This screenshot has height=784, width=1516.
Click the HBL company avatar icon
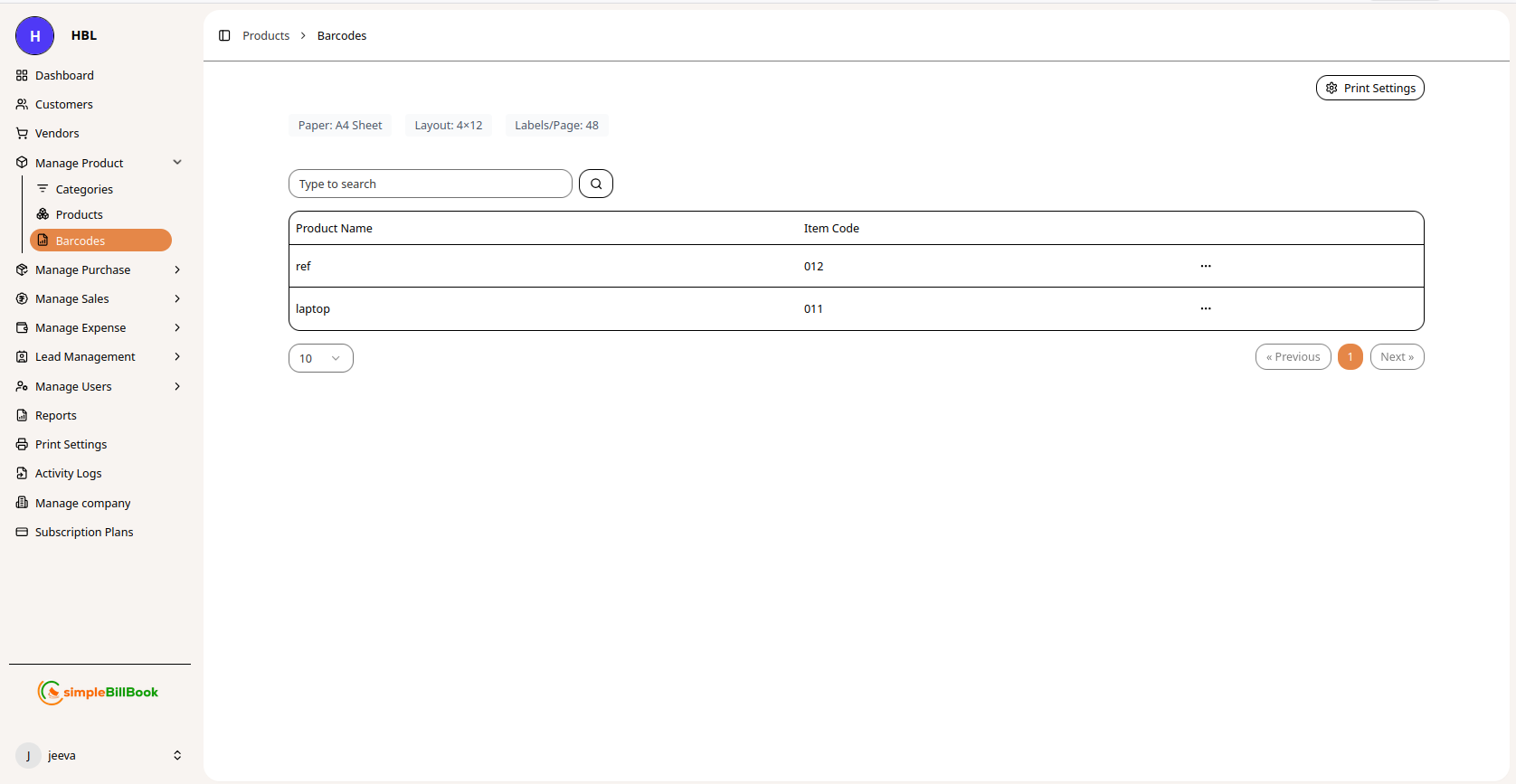coord(35,36)
